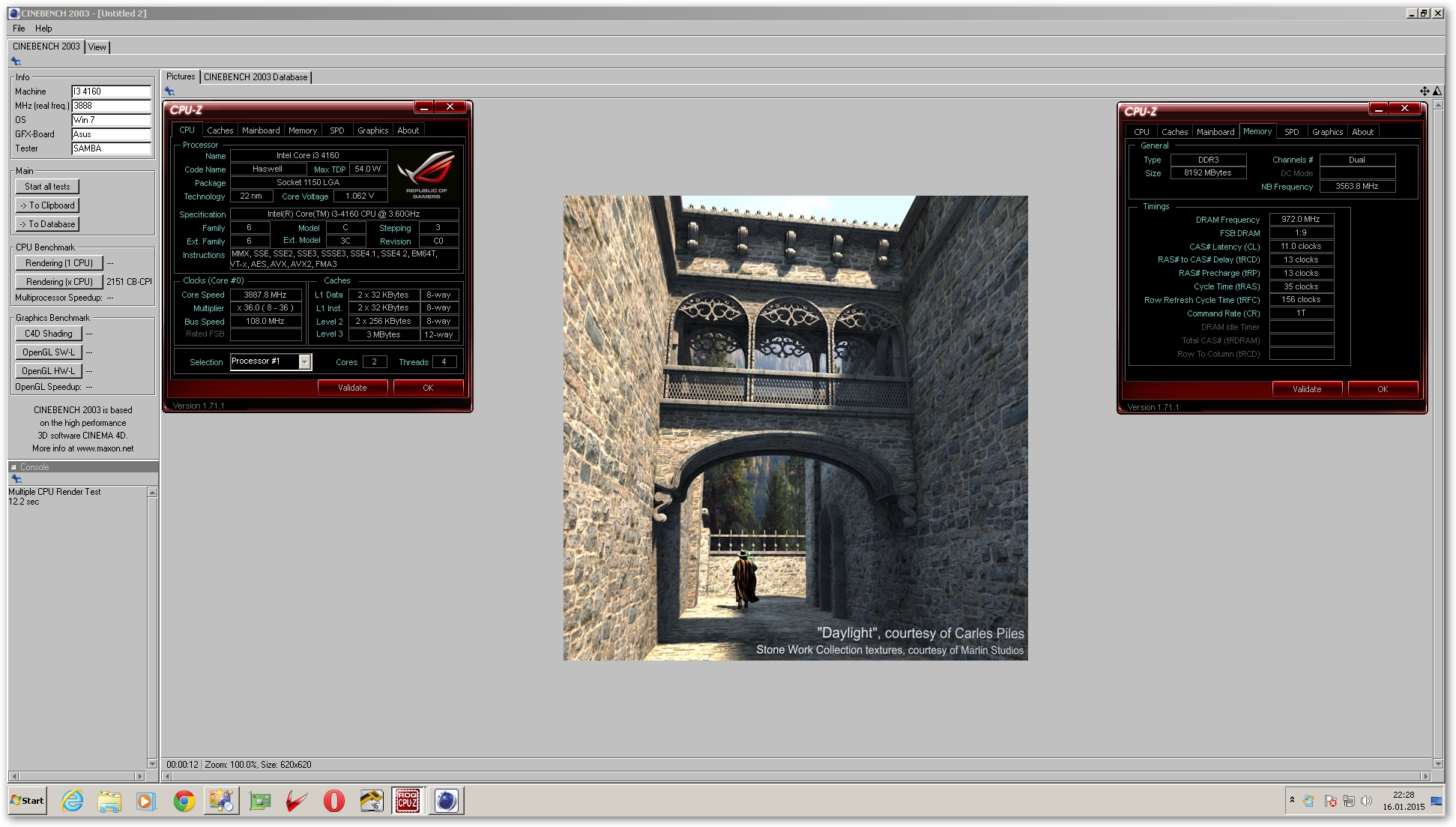Launch Windows Media Player from taskbar
The width and height of the screenshot is (1456, 827).
pyautogui.click(x=145, y=801)
